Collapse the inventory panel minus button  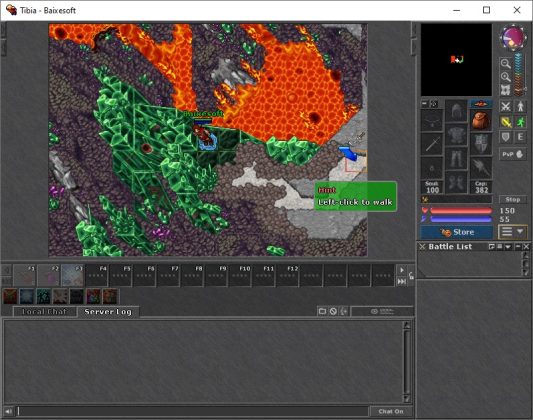point(425,103)
